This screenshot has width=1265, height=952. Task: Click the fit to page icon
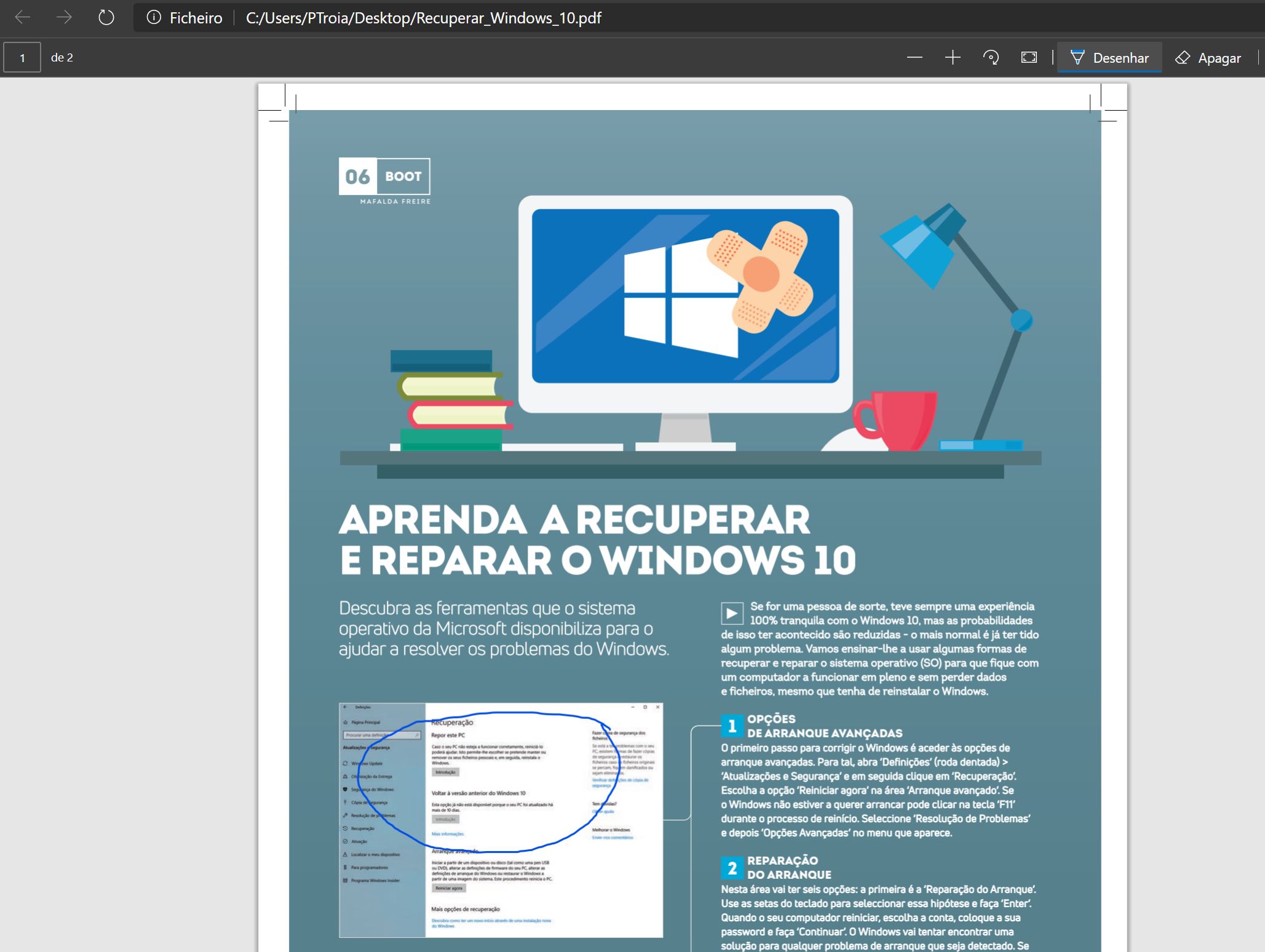[1029, 58]
